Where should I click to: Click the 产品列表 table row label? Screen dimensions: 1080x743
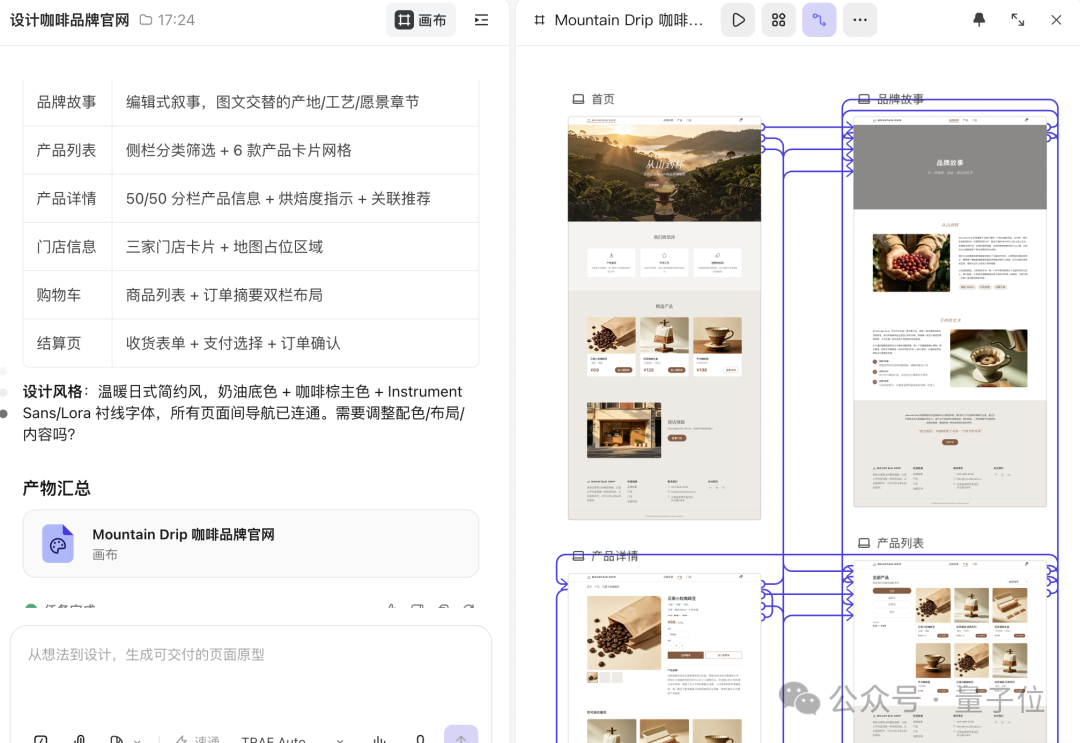click(x=67, y=150)
